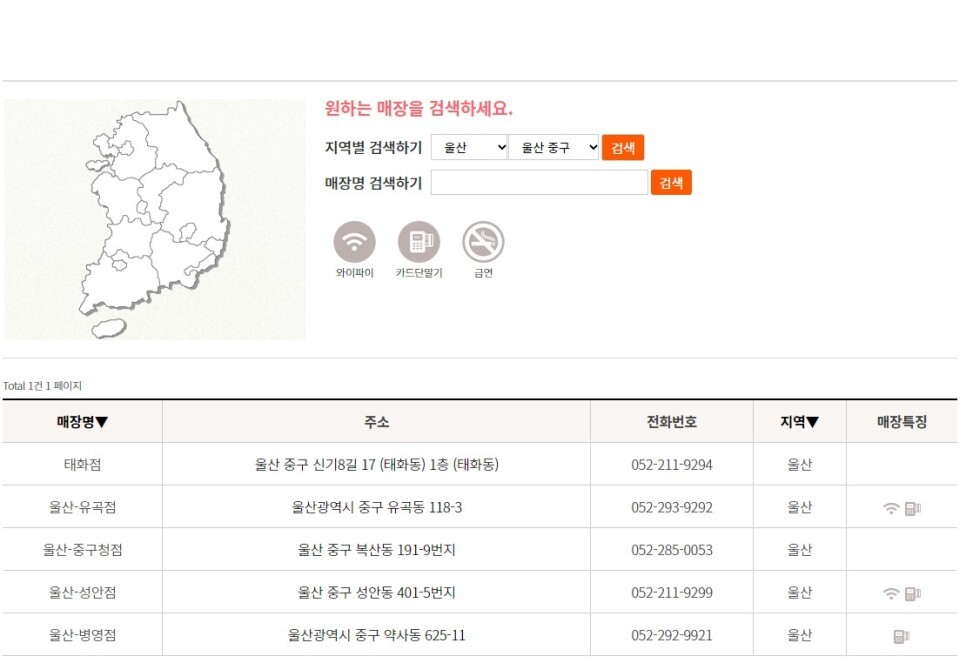Select store name 울산-유곡점
Screen dimensions: 966x663
click(x=83, y=507)
